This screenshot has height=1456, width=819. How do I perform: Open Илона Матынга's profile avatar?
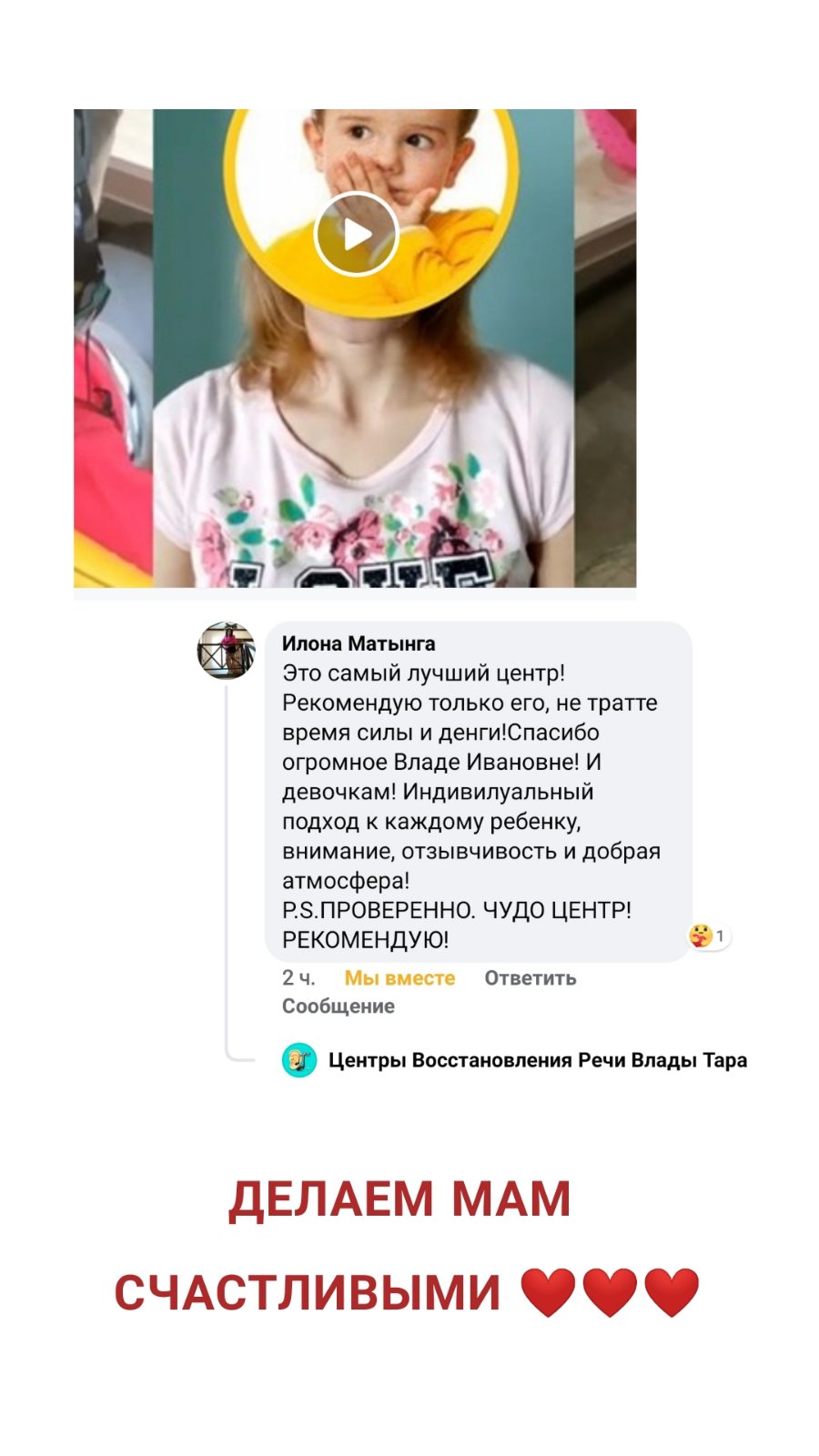pos(226,650)
